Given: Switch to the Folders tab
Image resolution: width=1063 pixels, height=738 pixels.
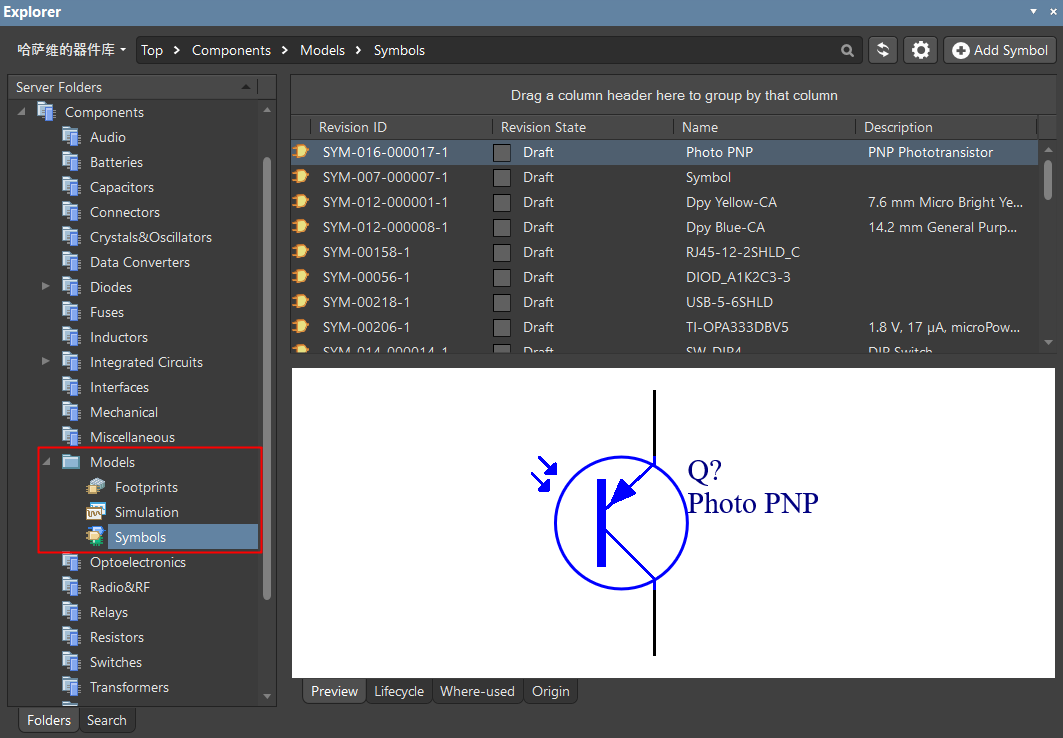Looking at the screenshot, I should click(49, 720).
